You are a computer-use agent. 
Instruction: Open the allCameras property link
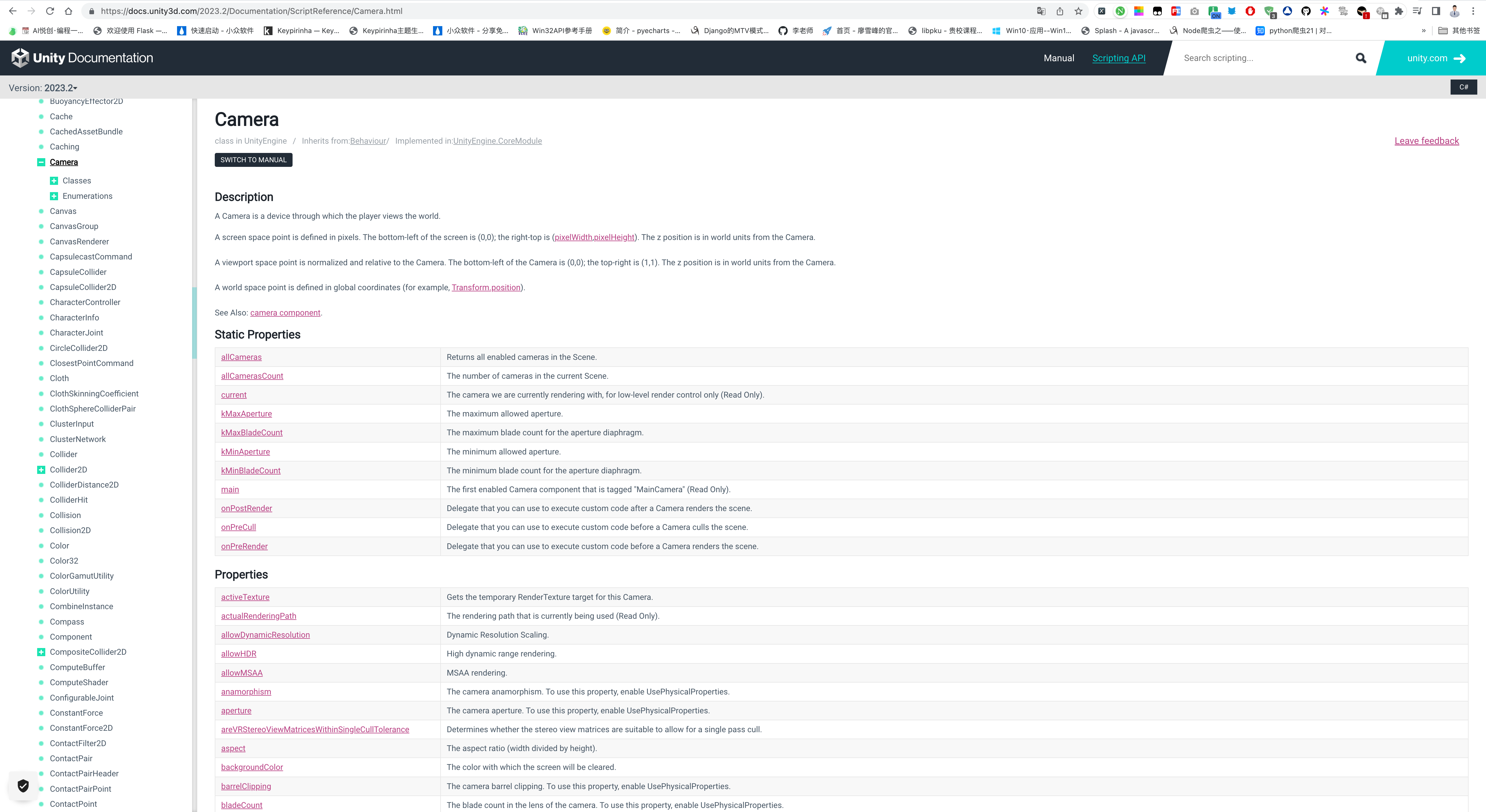(x=241, y=357)
